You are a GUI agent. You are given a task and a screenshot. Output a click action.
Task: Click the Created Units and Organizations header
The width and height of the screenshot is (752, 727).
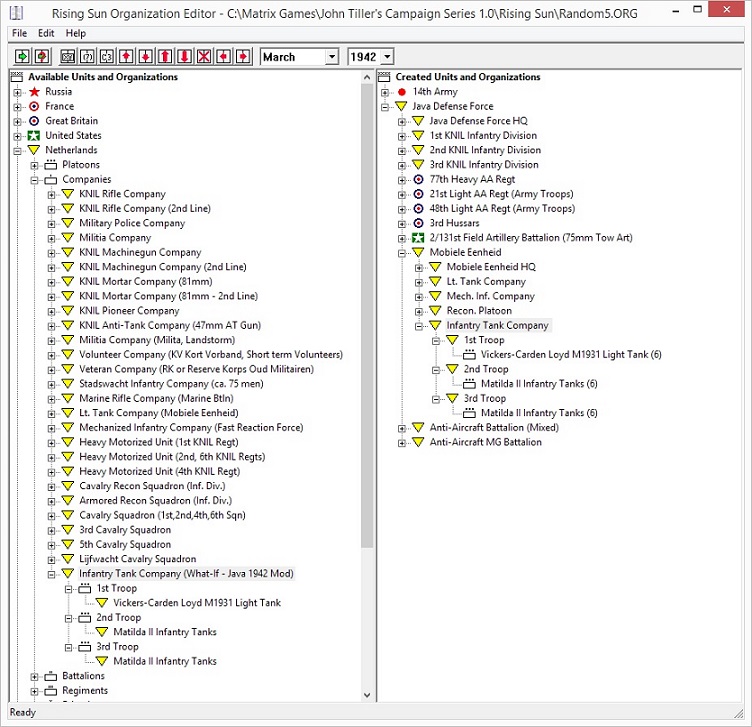468,77
